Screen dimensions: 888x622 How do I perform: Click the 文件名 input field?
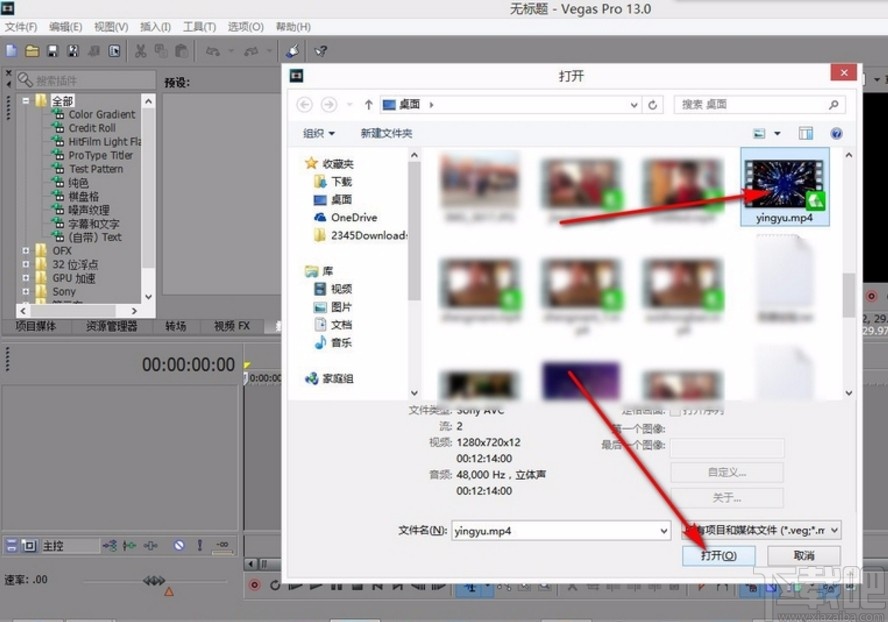(561, 531)
